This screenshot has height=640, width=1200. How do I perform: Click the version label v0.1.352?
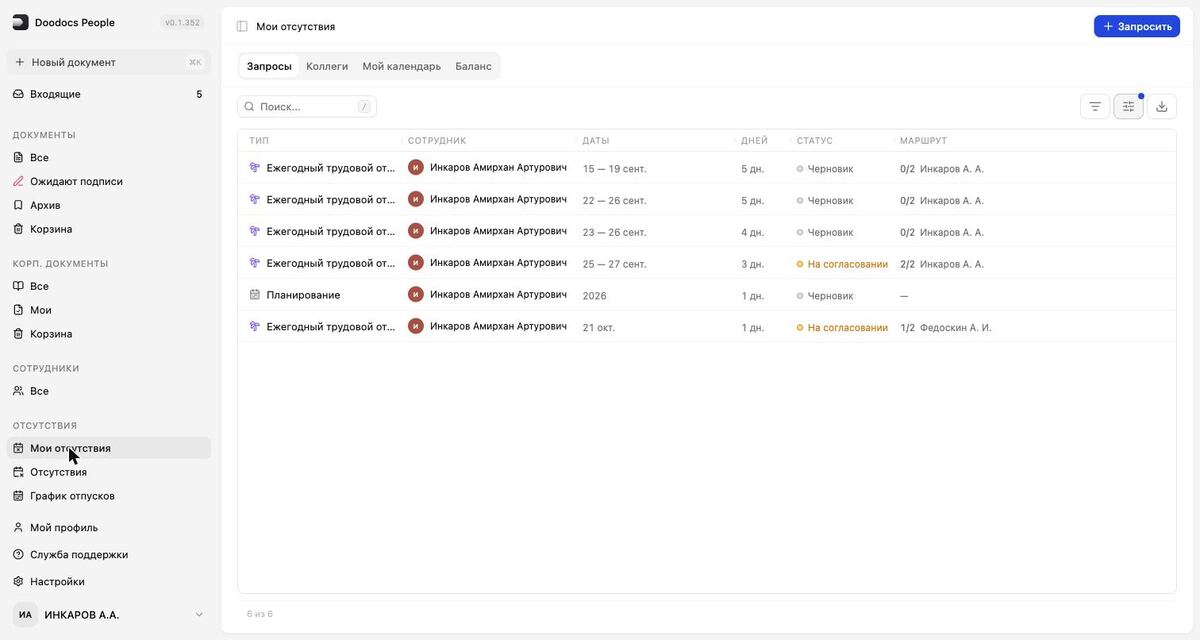coord(183,22)
